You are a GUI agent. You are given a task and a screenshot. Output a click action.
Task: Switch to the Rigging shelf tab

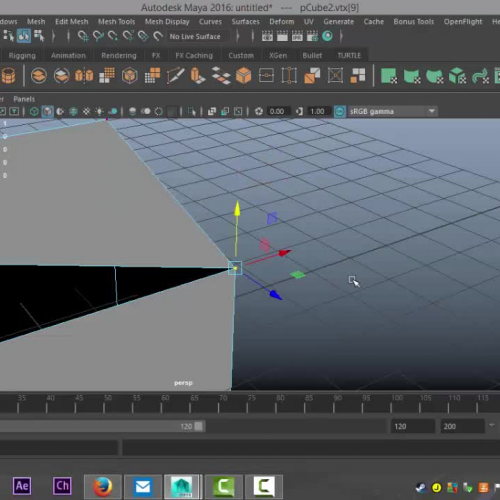coord(22,56)
